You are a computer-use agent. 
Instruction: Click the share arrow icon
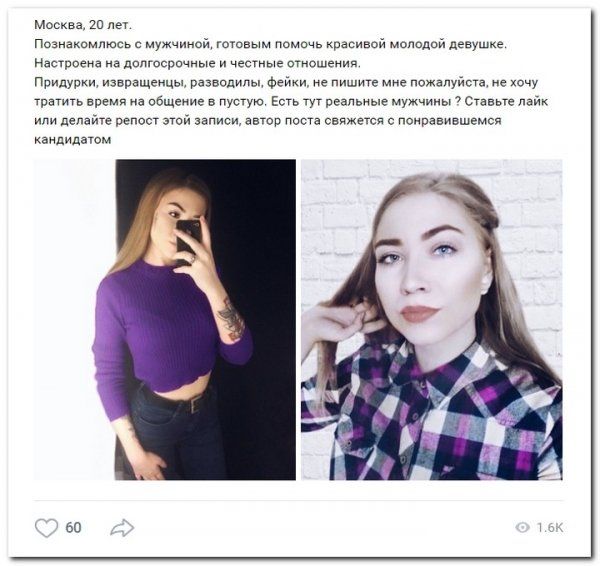pyautogui.click(x=122, y=528)
